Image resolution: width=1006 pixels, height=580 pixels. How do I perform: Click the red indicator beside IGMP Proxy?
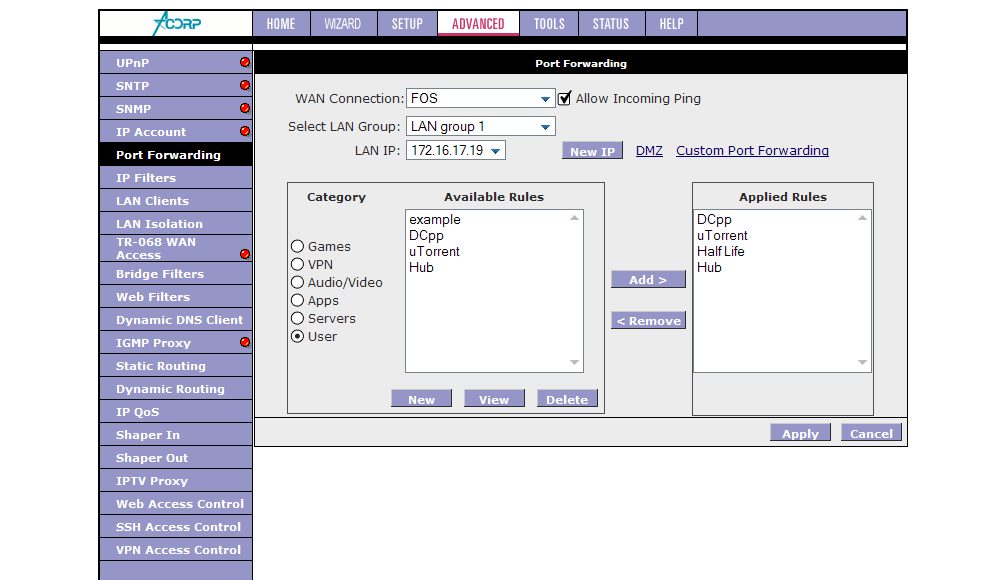click(x=244, y=342)
